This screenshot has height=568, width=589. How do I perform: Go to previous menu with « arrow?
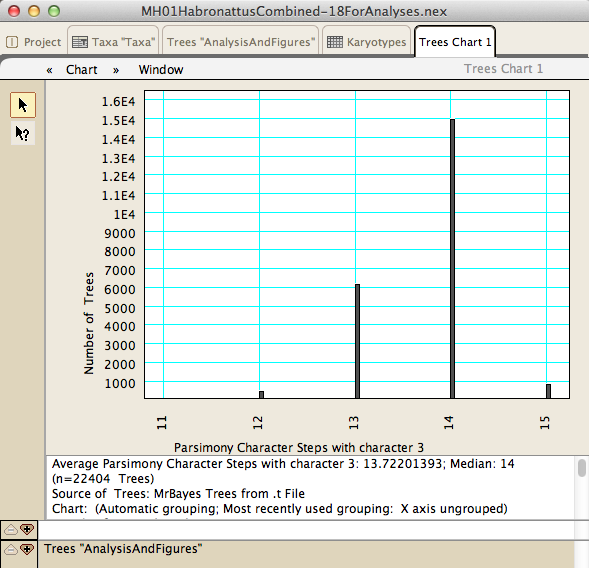click(50, 70)
